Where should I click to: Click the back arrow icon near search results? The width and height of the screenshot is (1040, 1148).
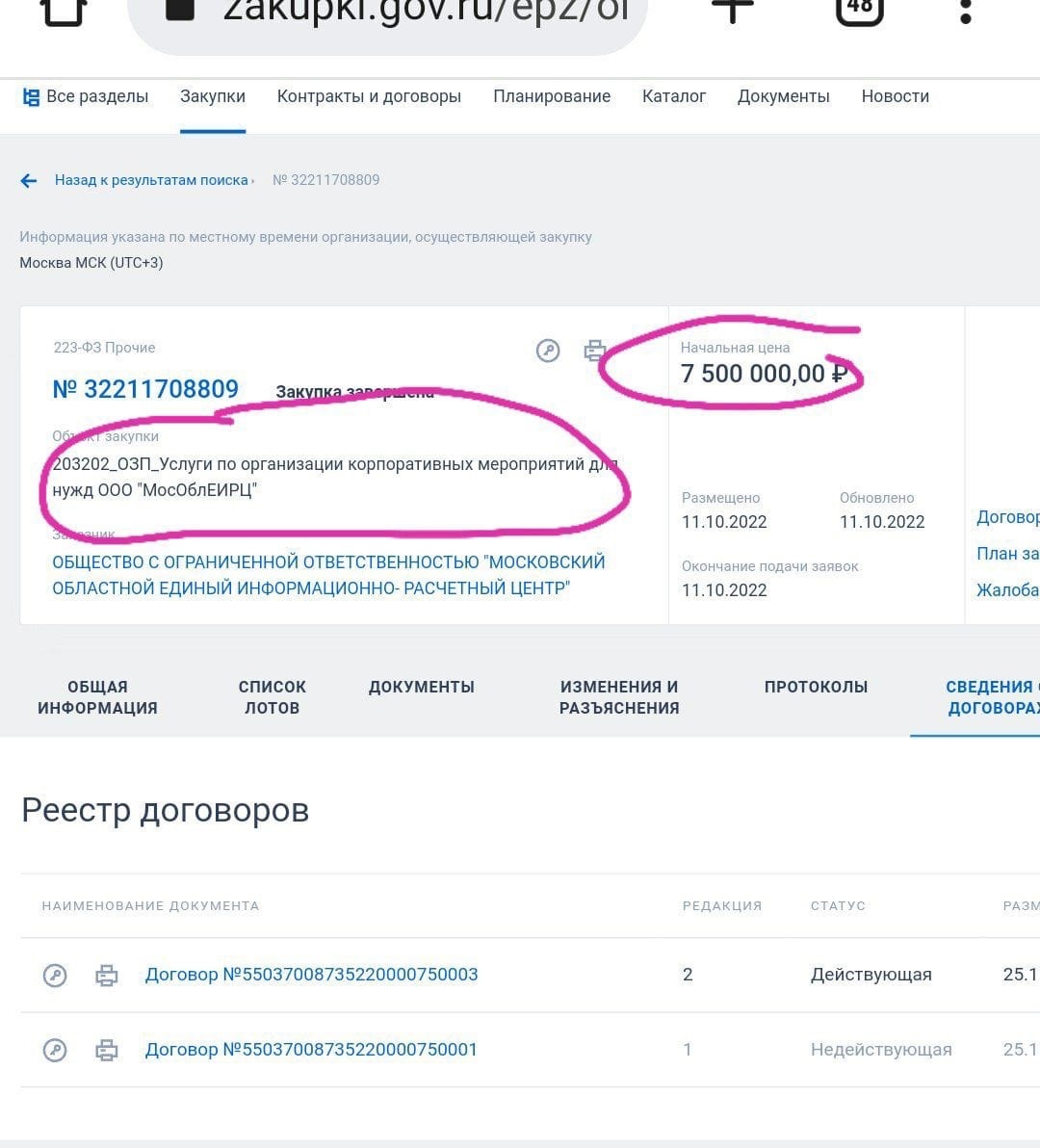(29, 180)
